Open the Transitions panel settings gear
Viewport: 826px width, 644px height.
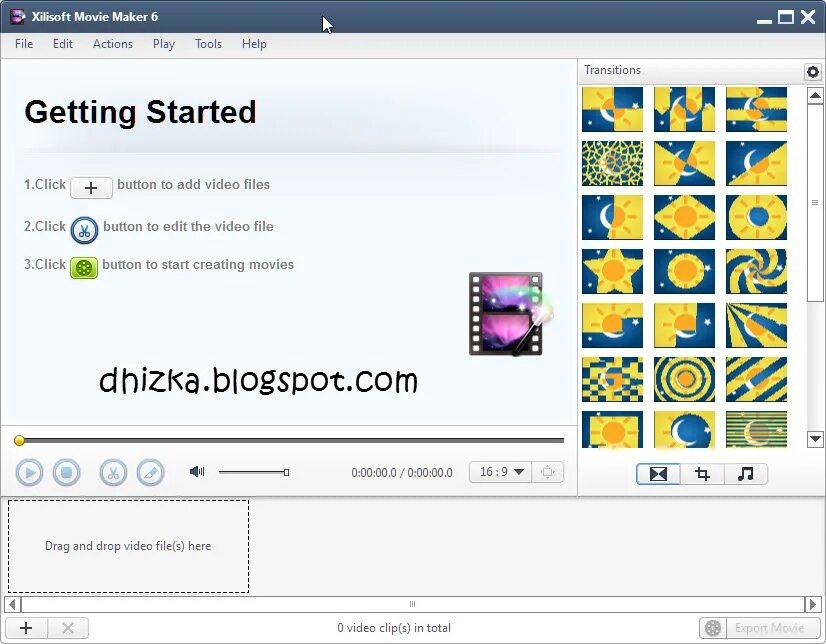(813, 72)
